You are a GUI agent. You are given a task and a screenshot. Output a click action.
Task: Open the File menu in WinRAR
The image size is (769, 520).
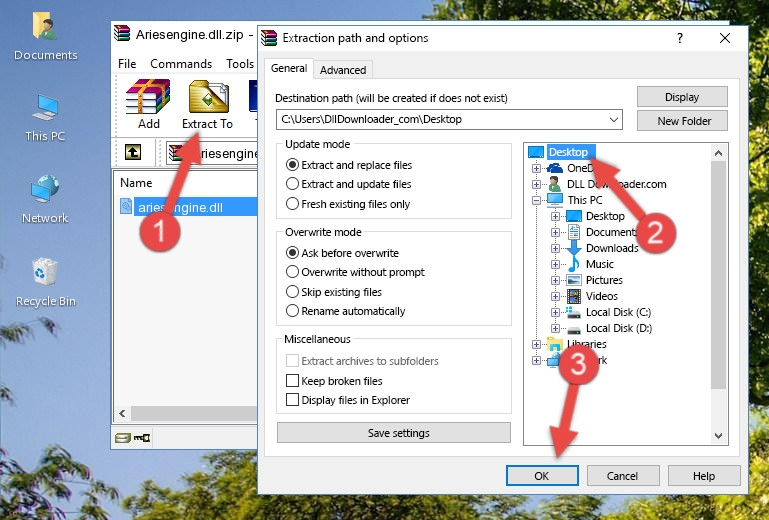(x=127, y=64)
